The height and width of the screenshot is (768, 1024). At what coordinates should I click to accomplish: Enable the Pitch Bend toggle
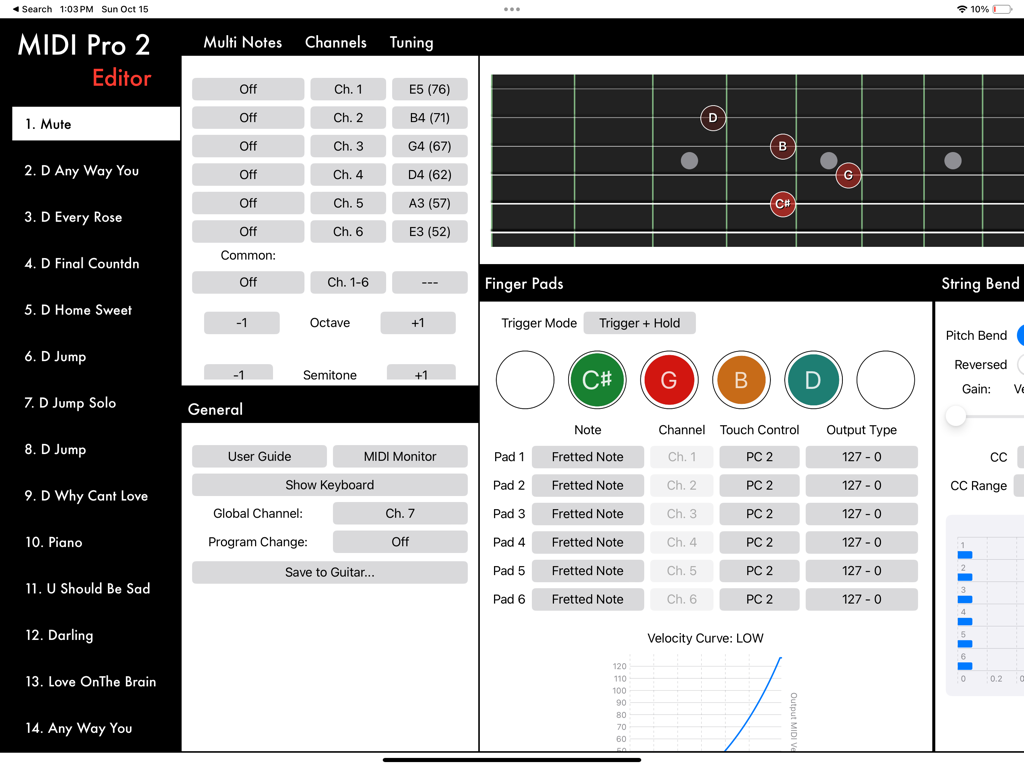[1020, 335]
